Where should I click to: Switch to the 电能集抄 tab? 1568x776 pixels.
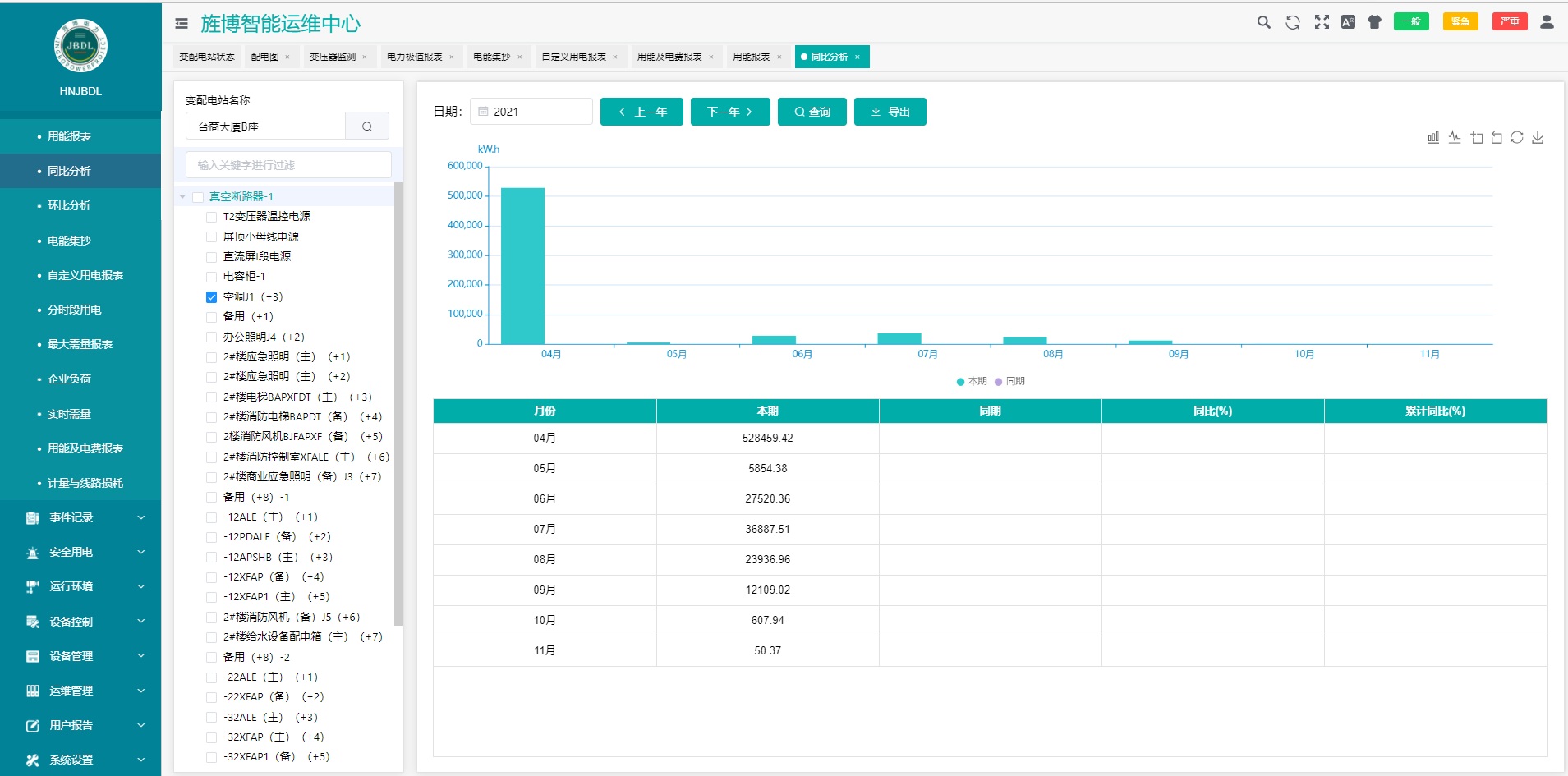491,57
